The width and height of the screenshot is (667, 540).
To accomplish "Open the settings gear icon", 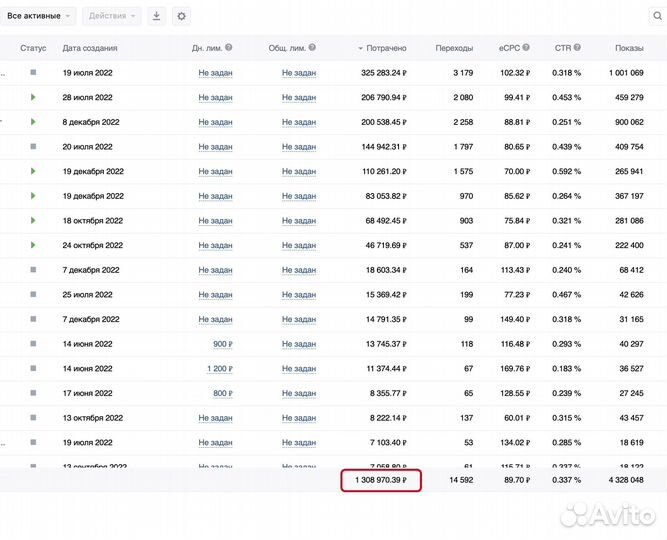I will click(181, 16).
